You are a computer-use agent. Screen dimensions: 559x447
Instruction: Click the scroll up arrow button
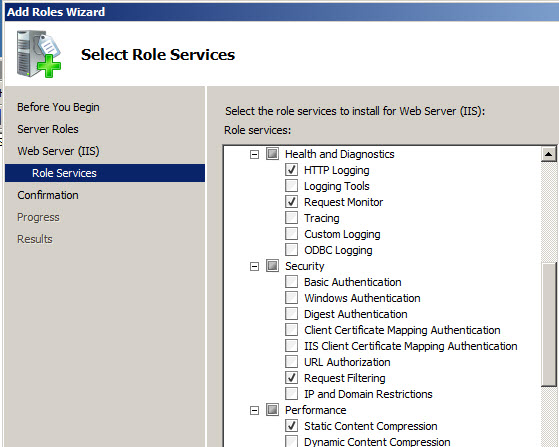pos(548,154)
